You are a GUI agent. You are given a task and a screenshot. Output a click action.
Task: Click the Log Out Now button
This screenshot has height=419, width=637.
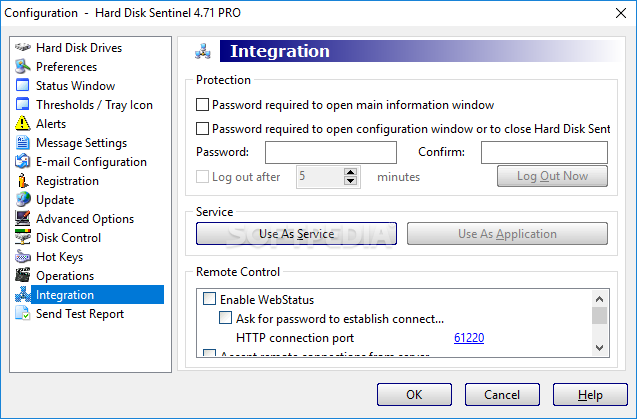[x=552, y=176]
